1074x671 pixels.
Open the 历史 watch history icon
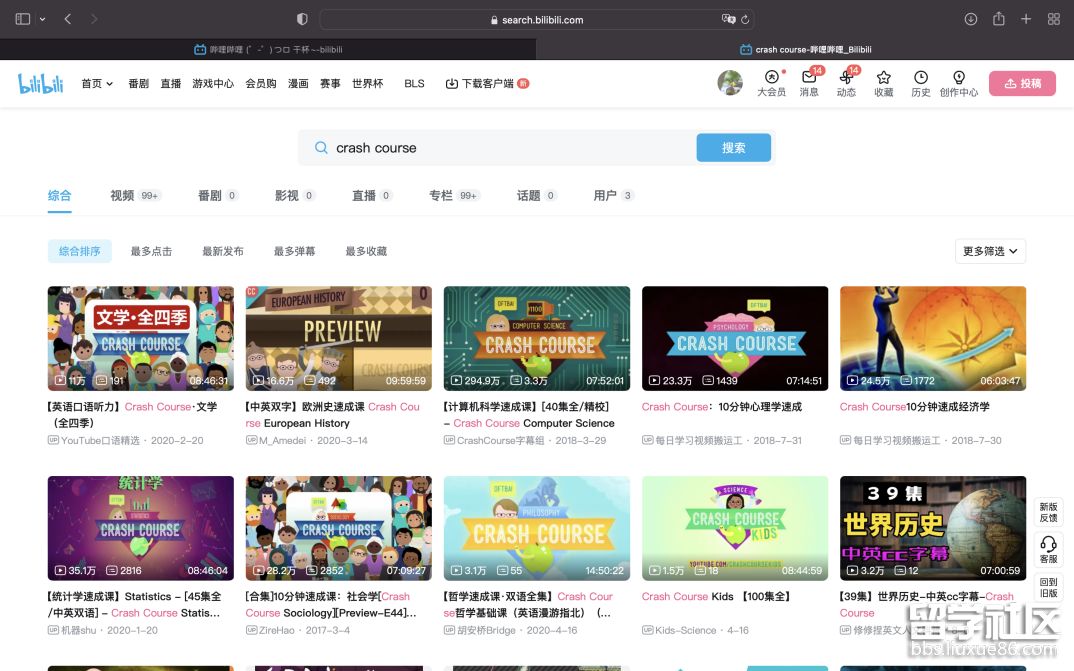(920, 78)
